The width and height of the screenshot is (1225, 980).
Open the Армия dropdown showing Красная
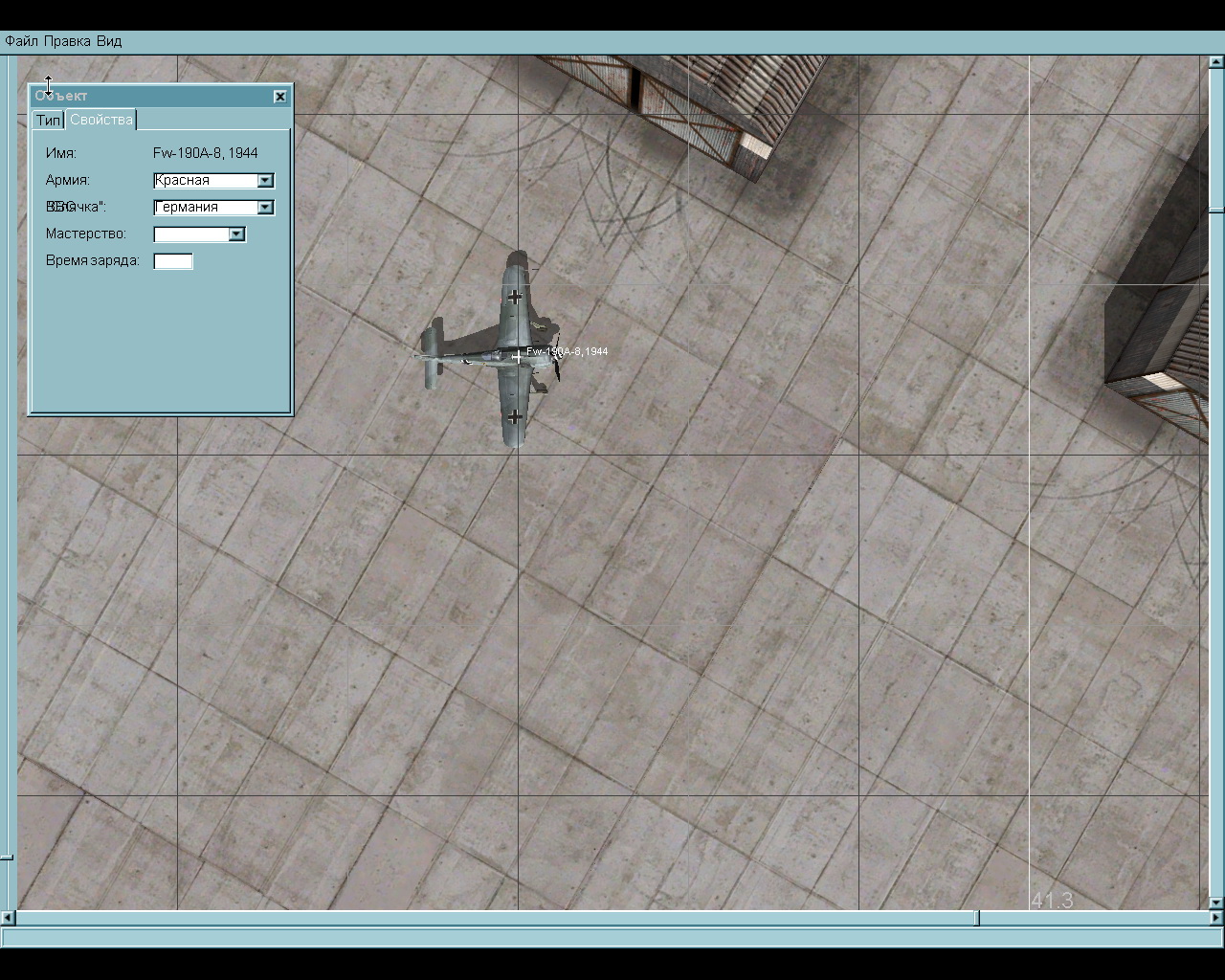214,180
